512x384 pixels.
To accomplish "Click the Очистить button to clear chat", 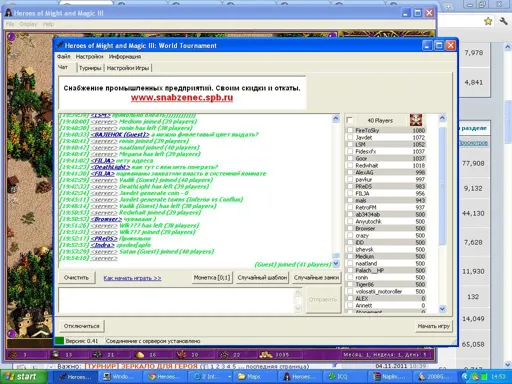I will [x=76, y=277].
